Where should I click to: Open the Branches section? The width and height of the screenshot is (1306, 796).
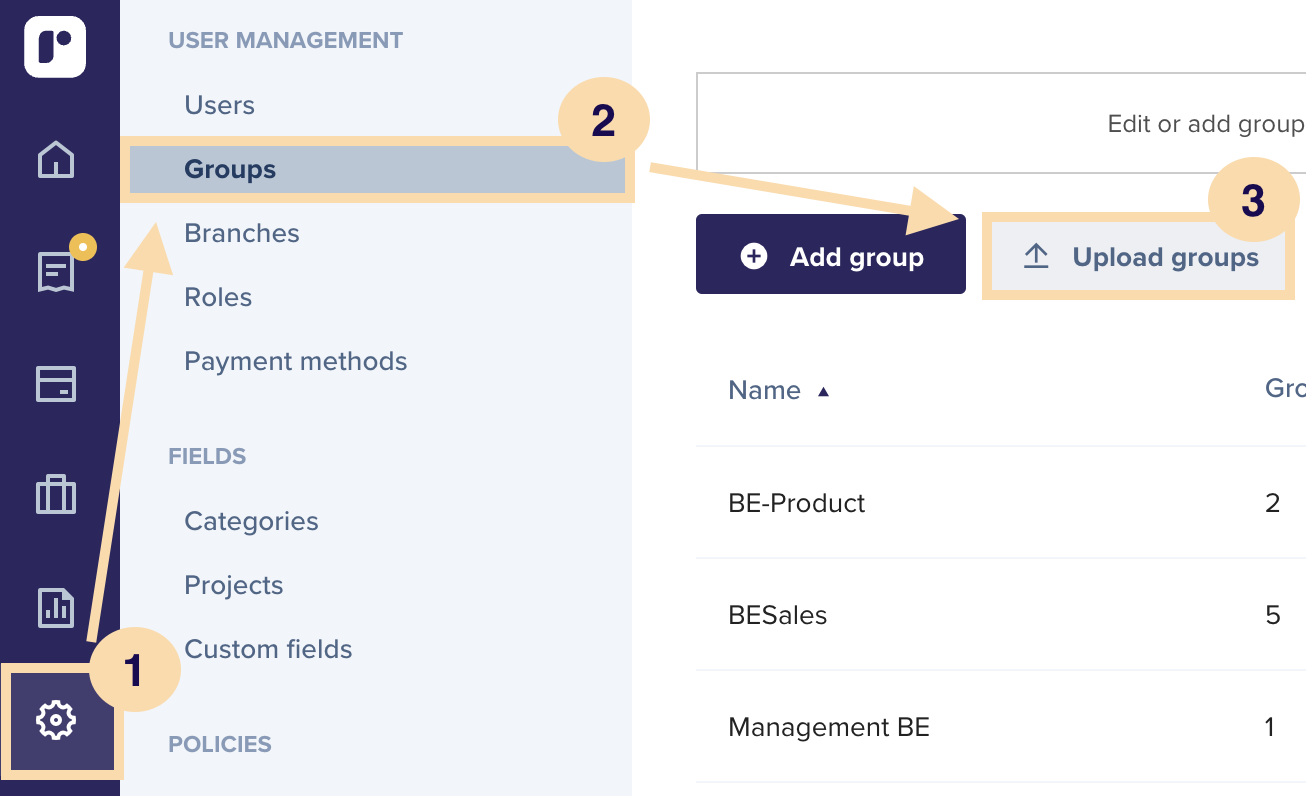click(x=242, y=233)
